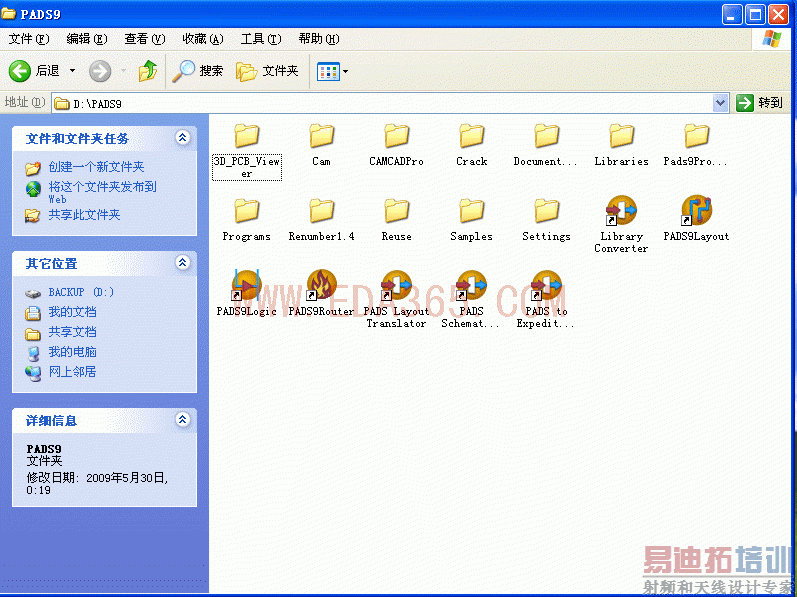Open the 查看(V) menu

click(x=145, y=39)
